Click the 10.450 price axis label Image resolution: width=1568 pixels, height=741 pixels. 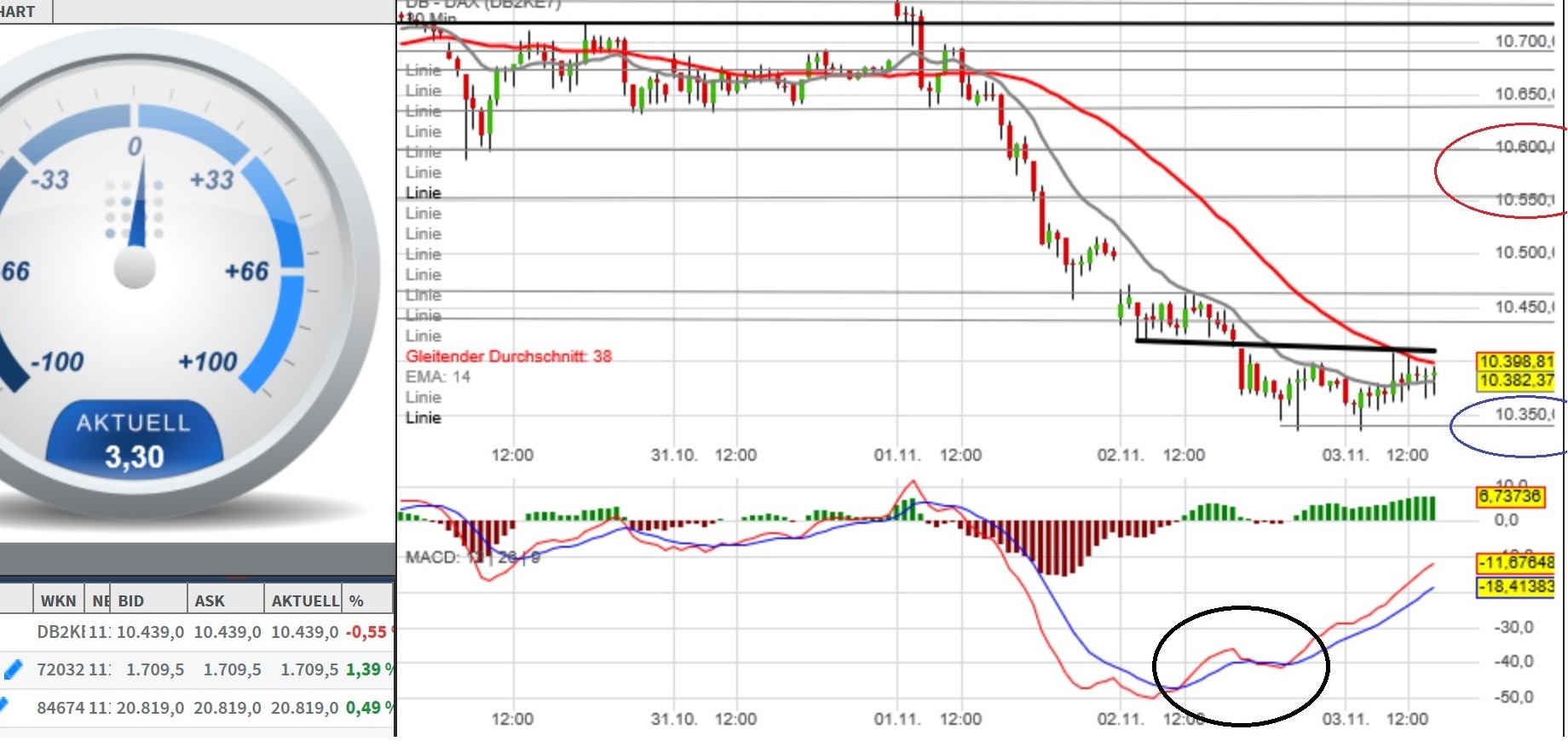[x=1525, y=307]
